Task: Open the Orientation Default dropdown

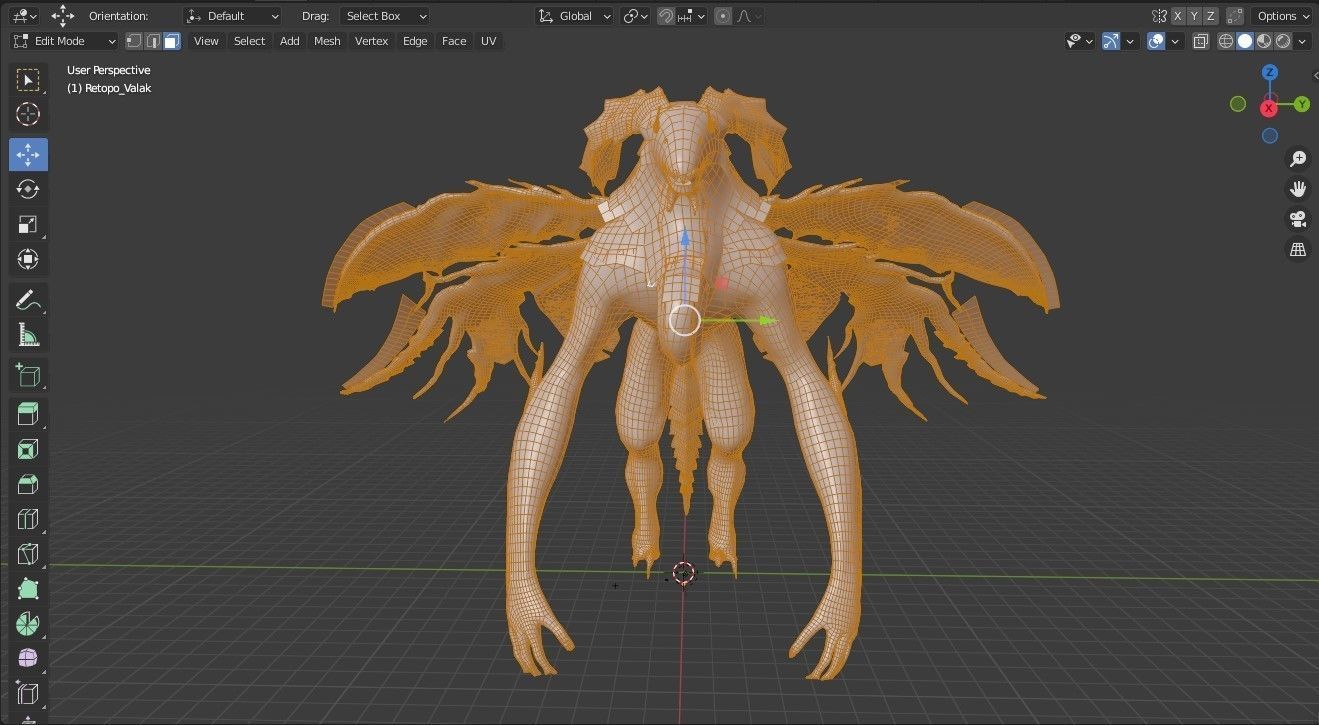Action: (233, 16)
